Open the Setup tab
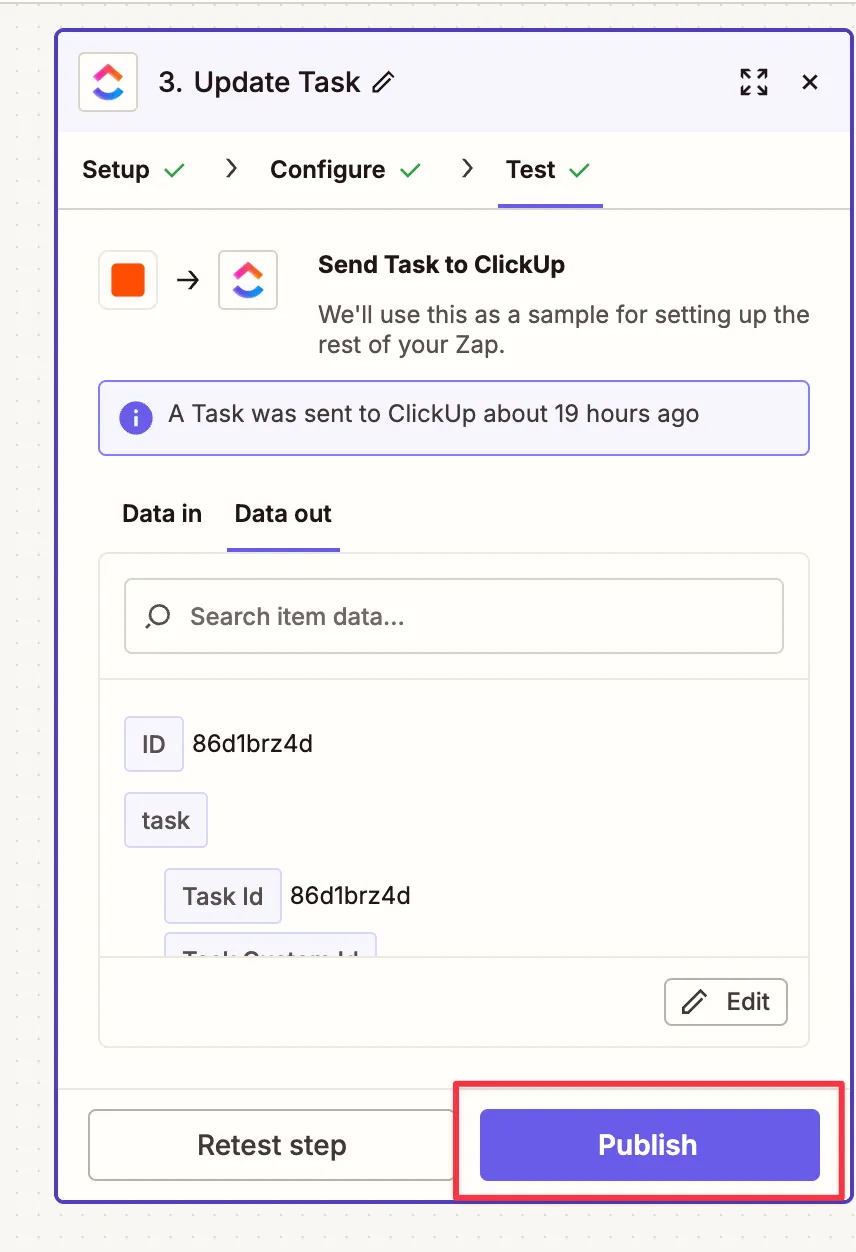The image size is (856, 1252). 116,170
